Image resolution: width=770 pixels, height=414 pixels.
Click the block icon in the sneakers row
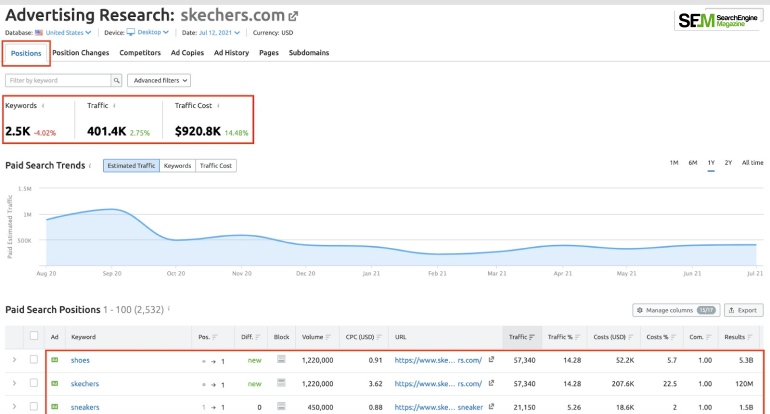281,406
